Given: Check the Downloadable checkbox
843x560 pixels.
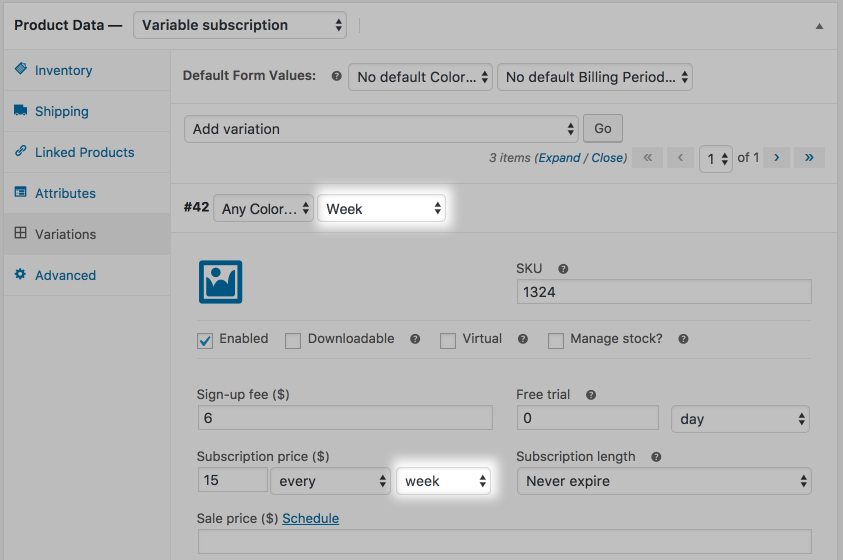Looking at the screenshot, I should (x=293, y=341).
